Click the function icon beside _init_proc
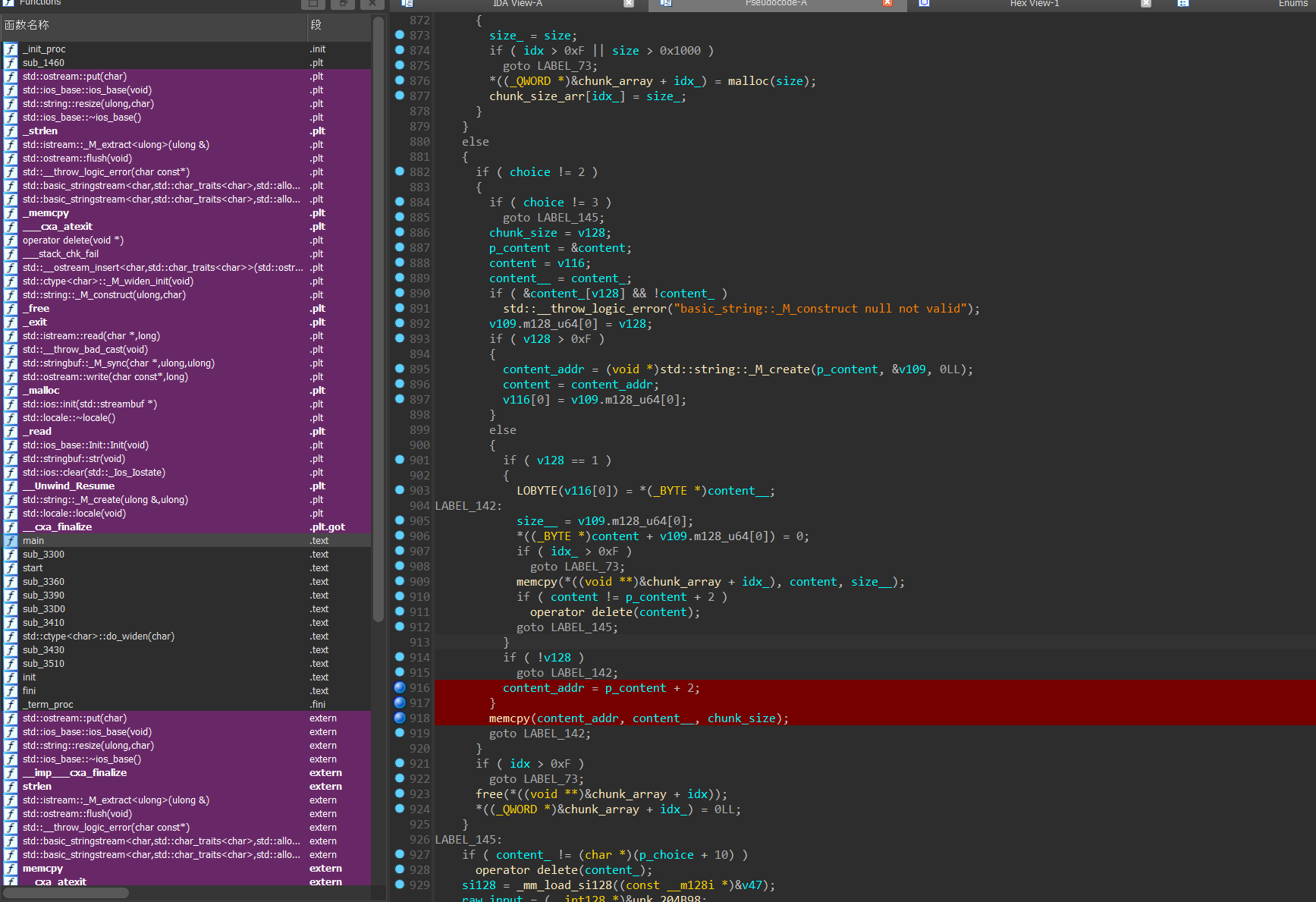 pyautogui.click(x=11, y=49)
